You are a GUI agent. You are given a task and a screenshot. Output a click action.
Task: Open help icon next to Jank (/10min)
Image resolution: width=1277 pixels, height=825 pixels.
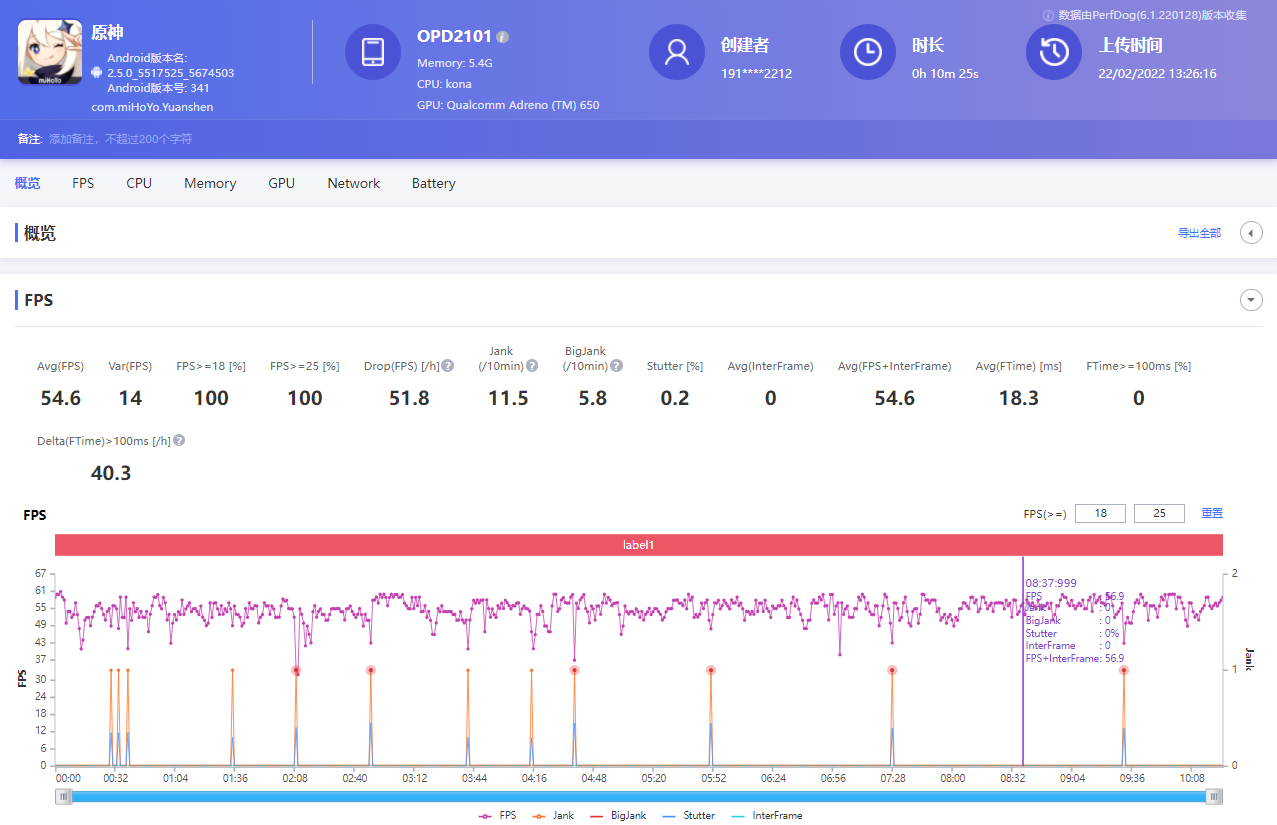(532, 366)
